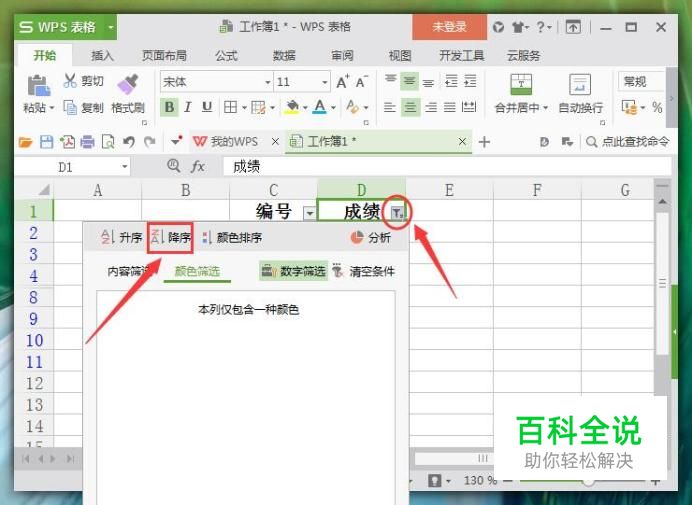This screenshot has width=692, height=505.
Task: Click the Cut scissors icon
Action: pos(70,81)
